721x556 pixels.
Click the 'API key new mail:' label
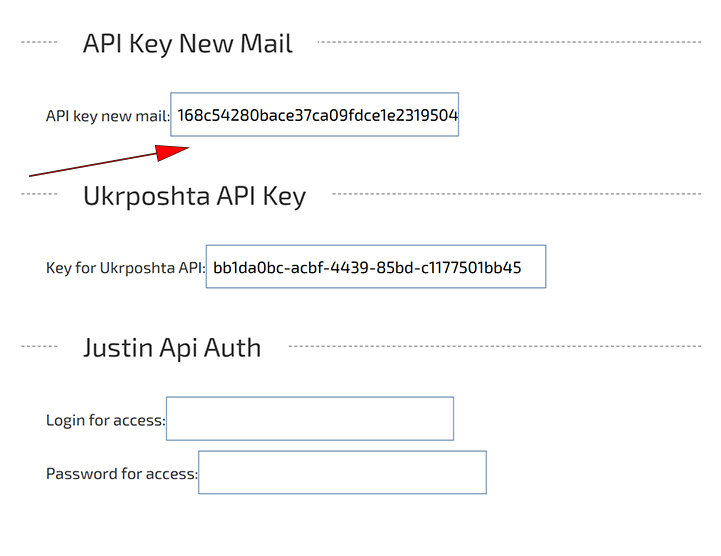pos(108,116)
